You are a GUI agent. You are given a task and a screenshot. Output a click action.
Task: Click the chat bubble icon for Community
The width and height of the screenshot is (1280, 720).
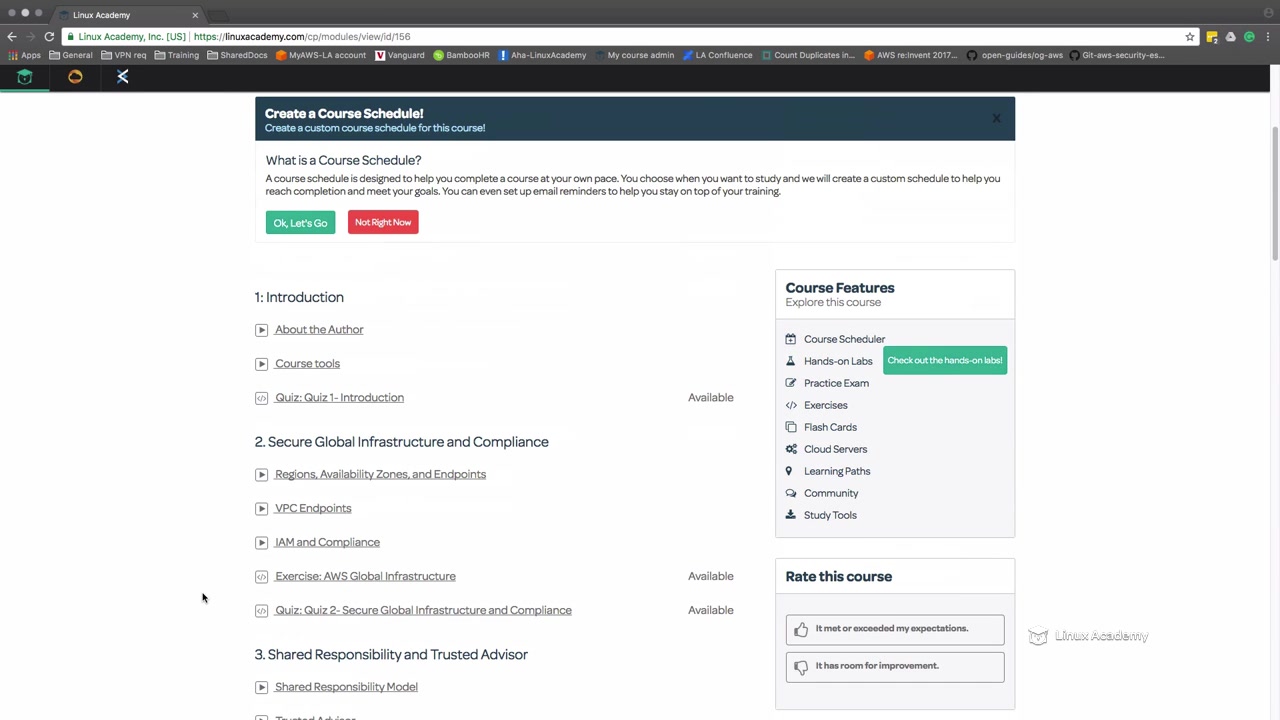coord(791,493)
